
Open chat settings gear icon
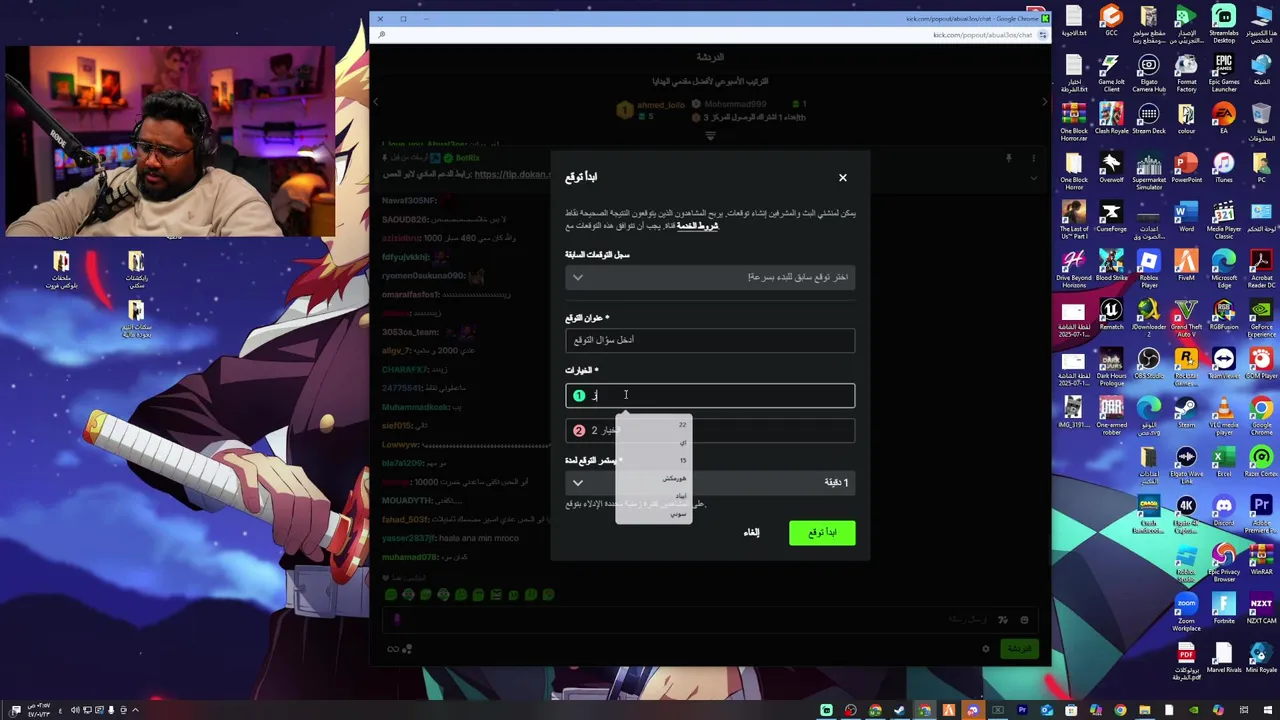point(986,649)
